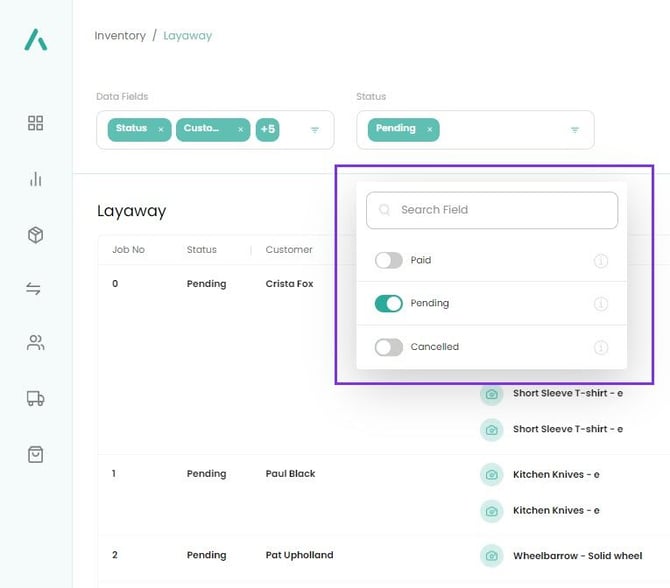Disable the Pending status toggle
Image resolution: width=670 pixels, height=588 pixels.
click(388, 303)
